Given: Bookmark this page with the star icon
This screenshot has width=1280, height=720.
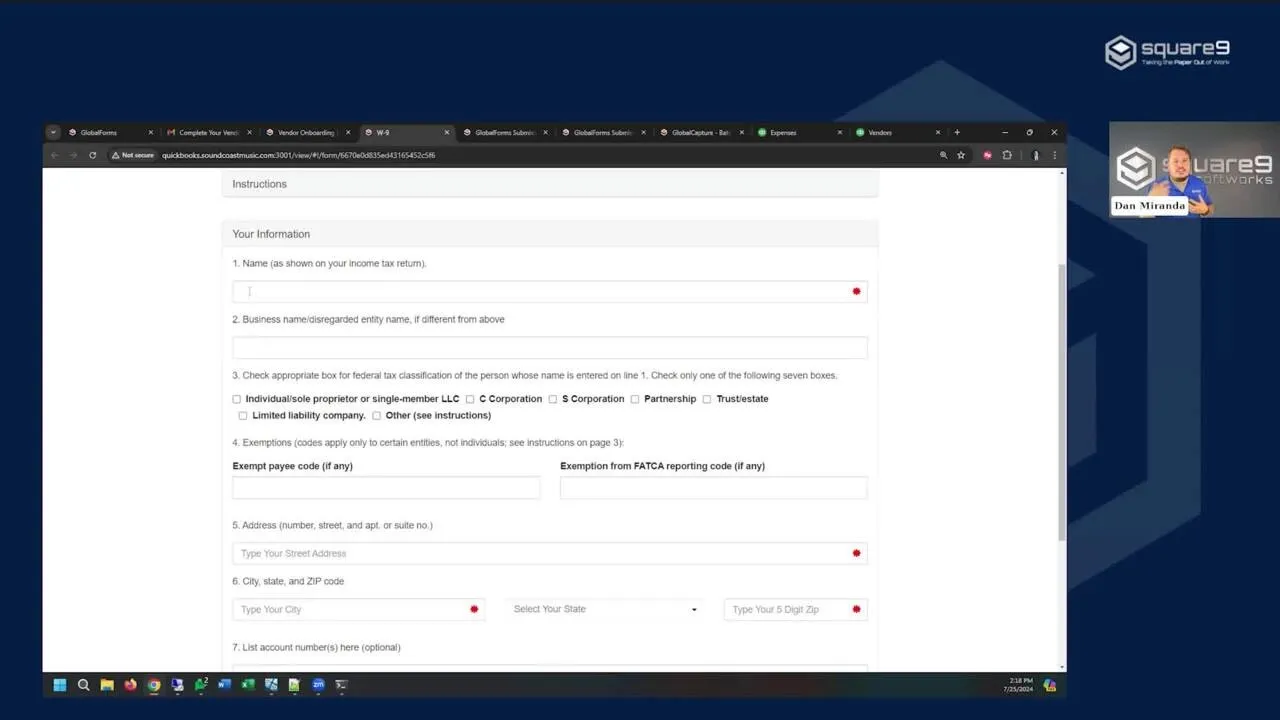Looking at the screenshot, I should click(961, 155).
